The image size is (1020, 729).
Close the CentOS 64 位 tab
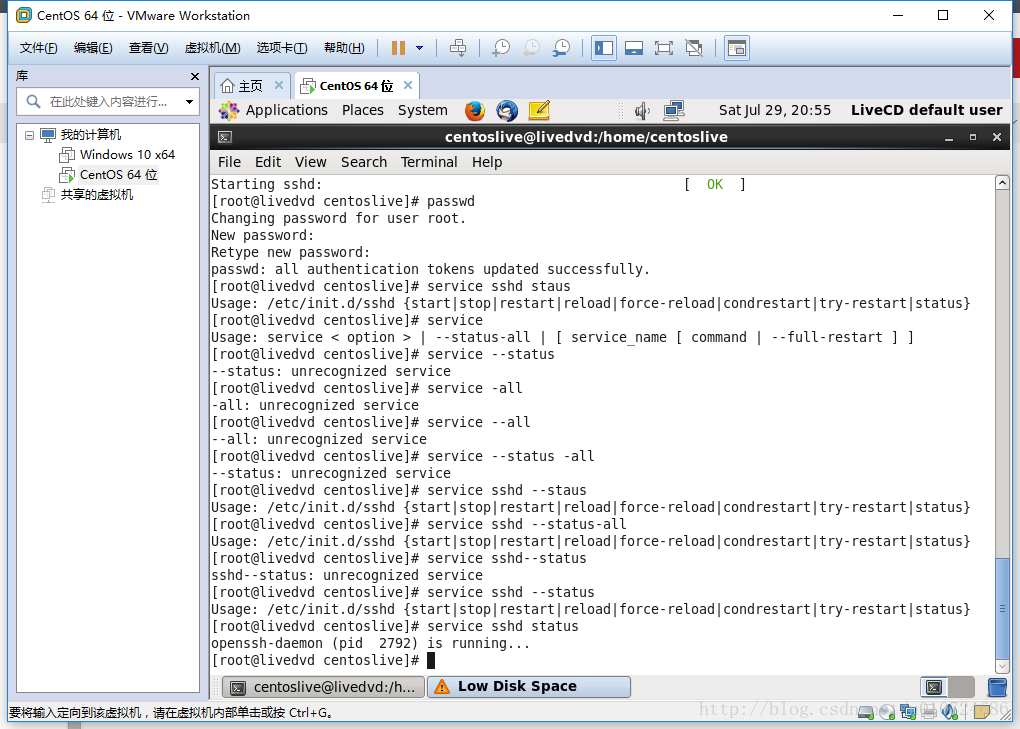click(408, 85)
